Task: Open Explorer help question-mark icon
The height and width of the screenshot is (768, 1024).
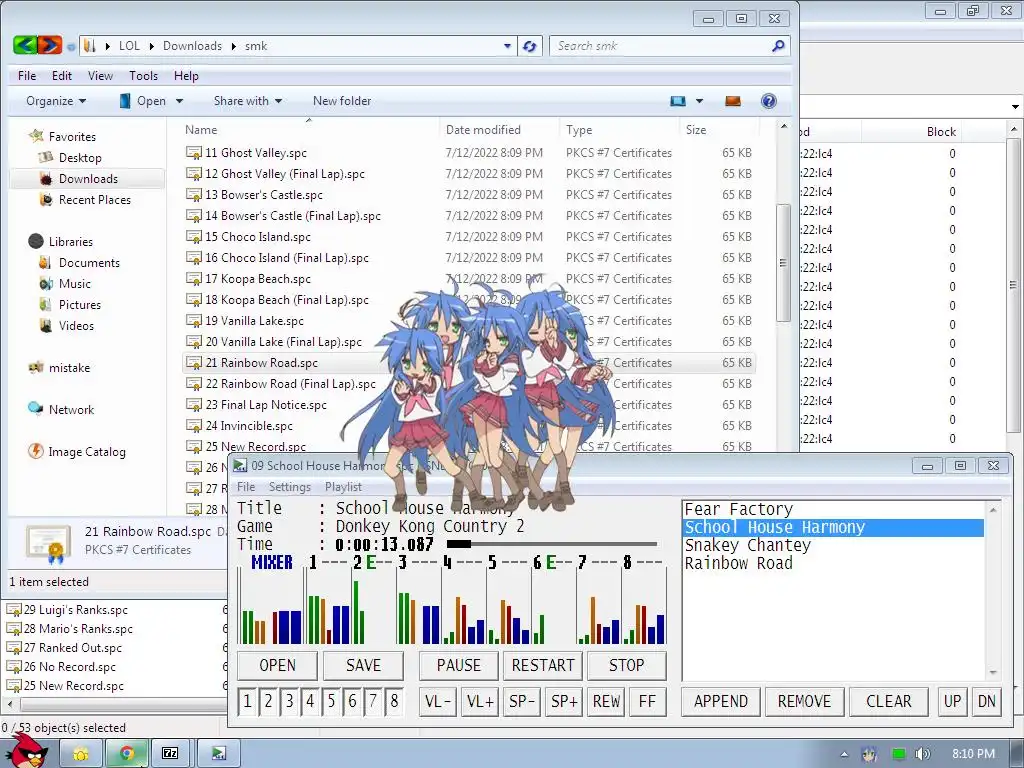Action: 769,101
